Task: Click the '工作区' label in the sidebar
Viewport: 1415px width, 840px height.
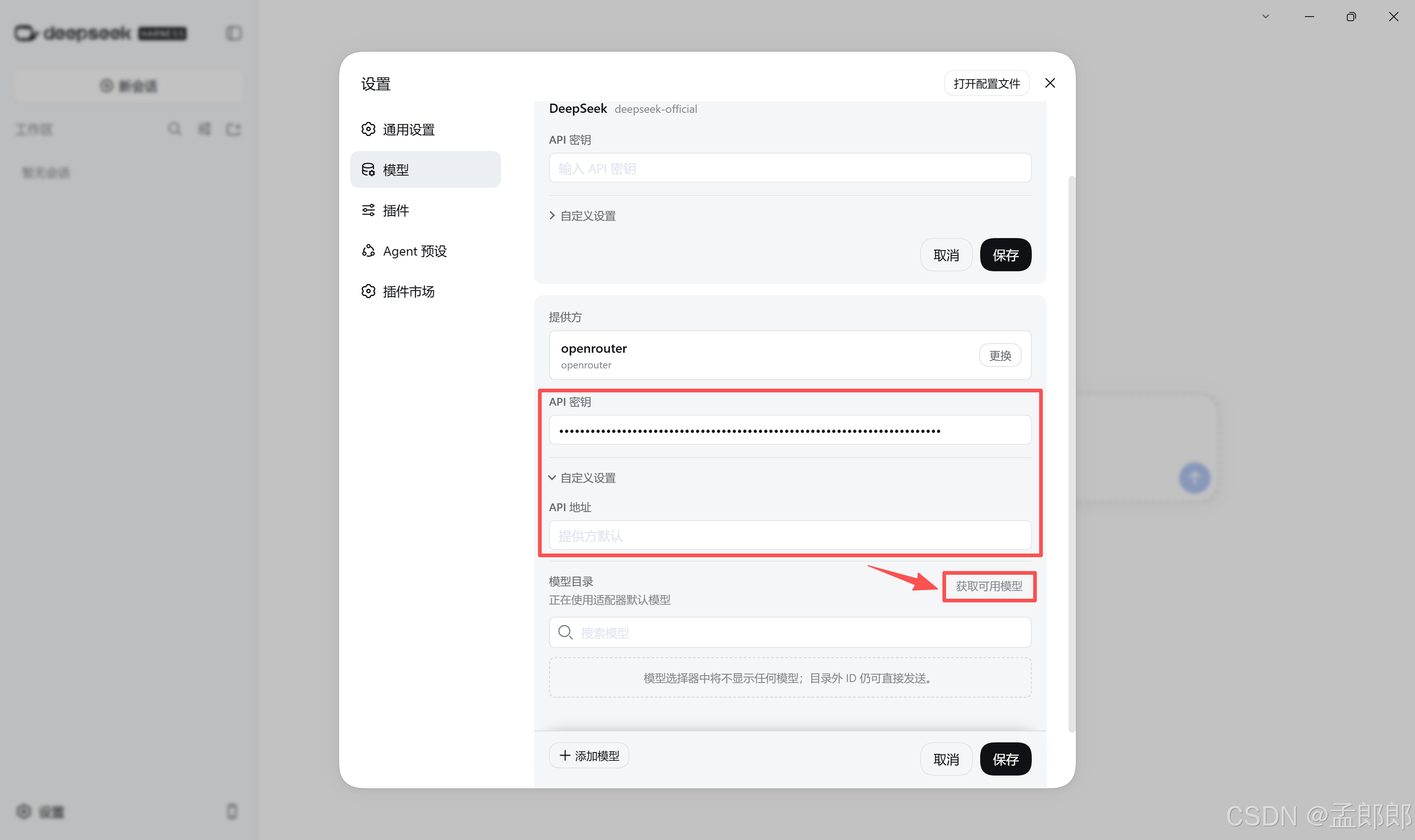Action: (34, 129)
